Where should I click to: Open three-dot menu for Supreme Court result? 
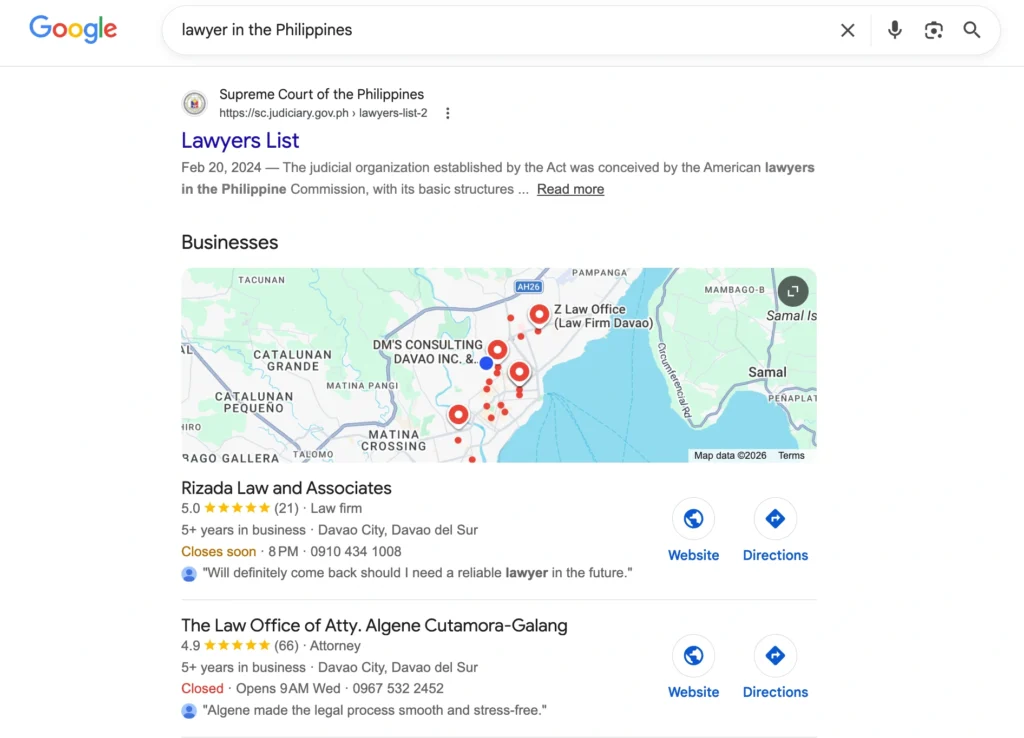[x=447, y=114]
